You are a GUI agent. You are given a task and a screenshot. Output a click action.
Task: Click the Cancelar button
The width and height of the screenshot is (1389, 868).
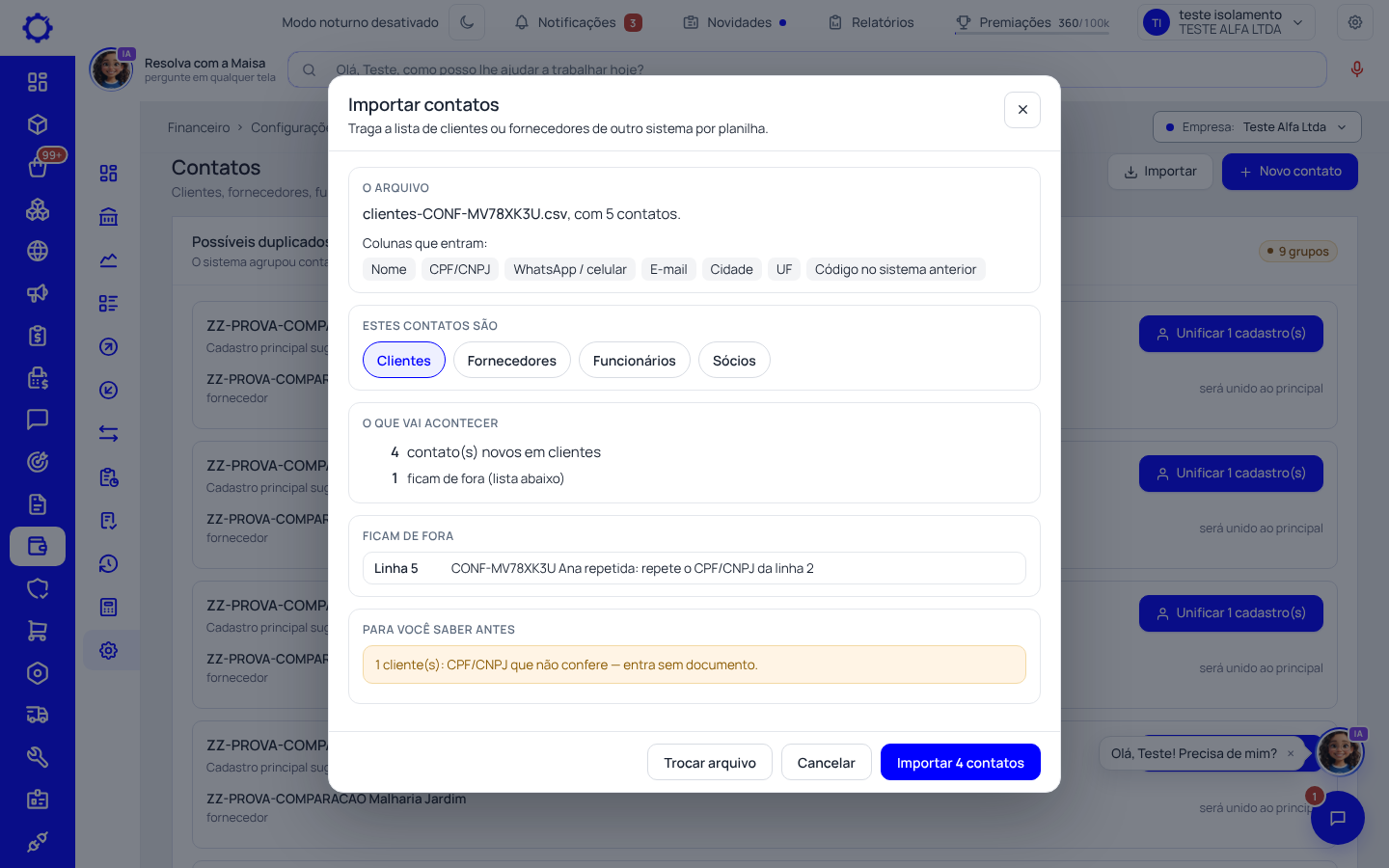pyautogui.click(x=827, y=762)
